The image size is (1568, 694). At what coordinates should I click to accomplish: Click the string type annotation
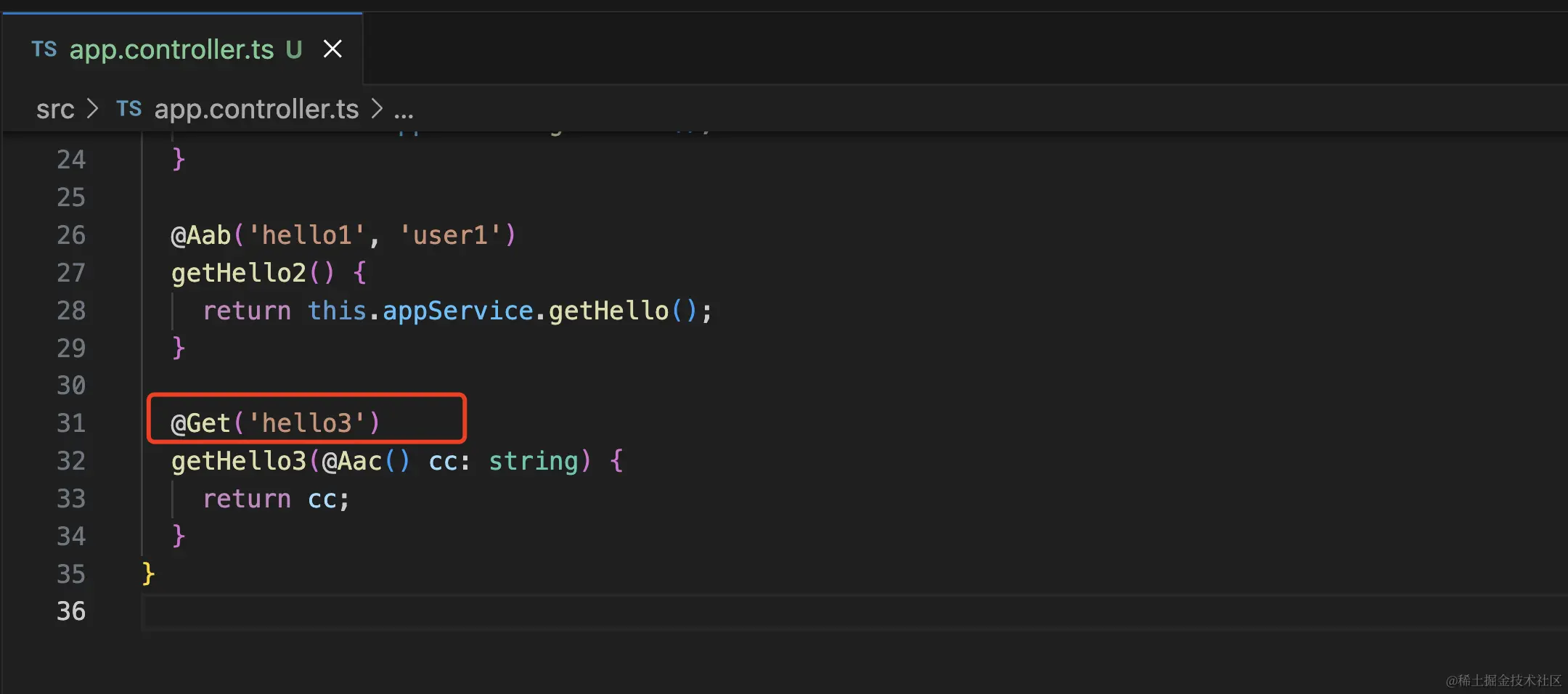[534, 462]
